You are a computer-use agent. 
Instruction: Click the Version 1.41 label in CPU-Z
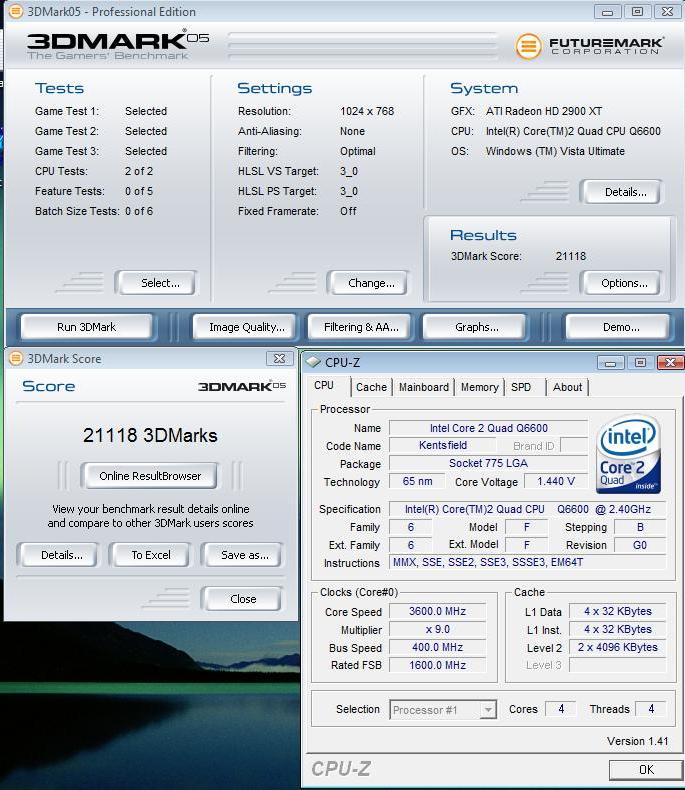coord(637,741)
